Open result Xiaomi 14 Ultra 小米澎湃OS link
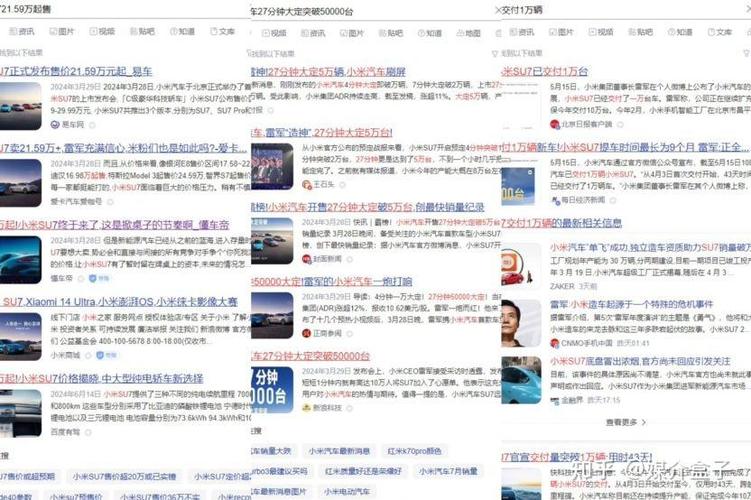Viewport: 751px width, 500px height. tap(119, 302)
